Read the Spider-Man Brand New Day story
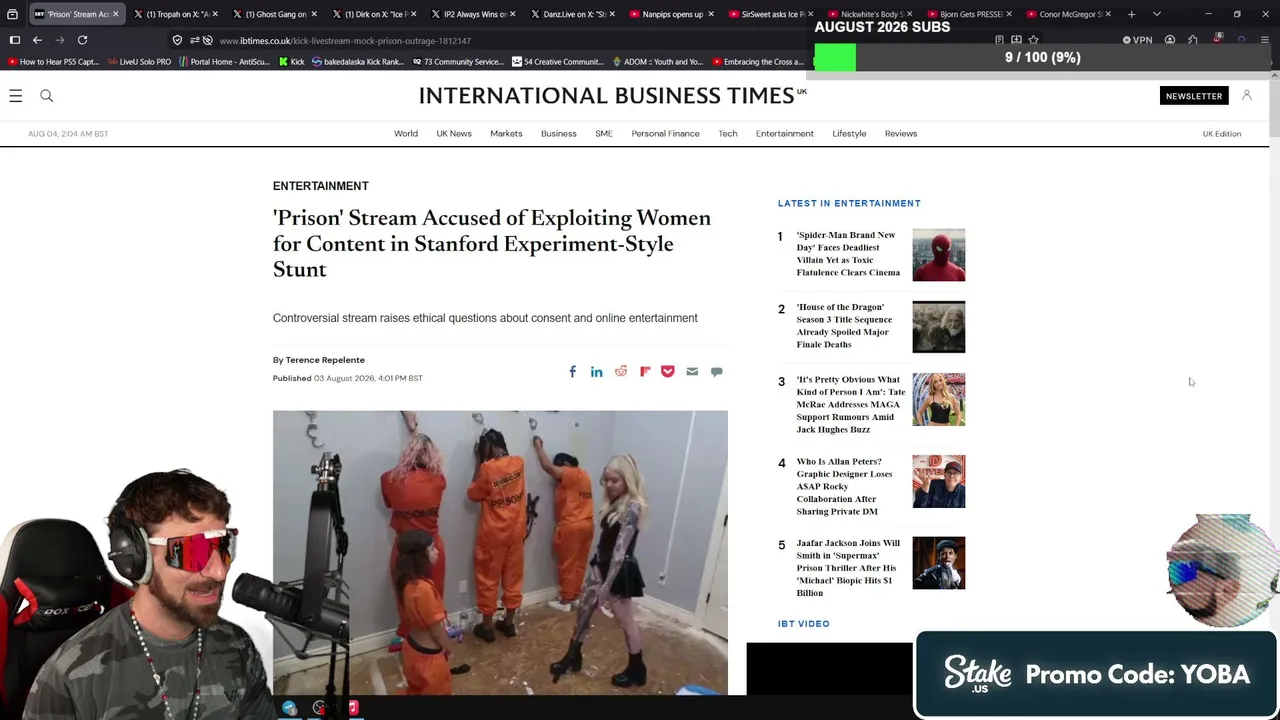The image size is (1280, 720). click(848, 254)
